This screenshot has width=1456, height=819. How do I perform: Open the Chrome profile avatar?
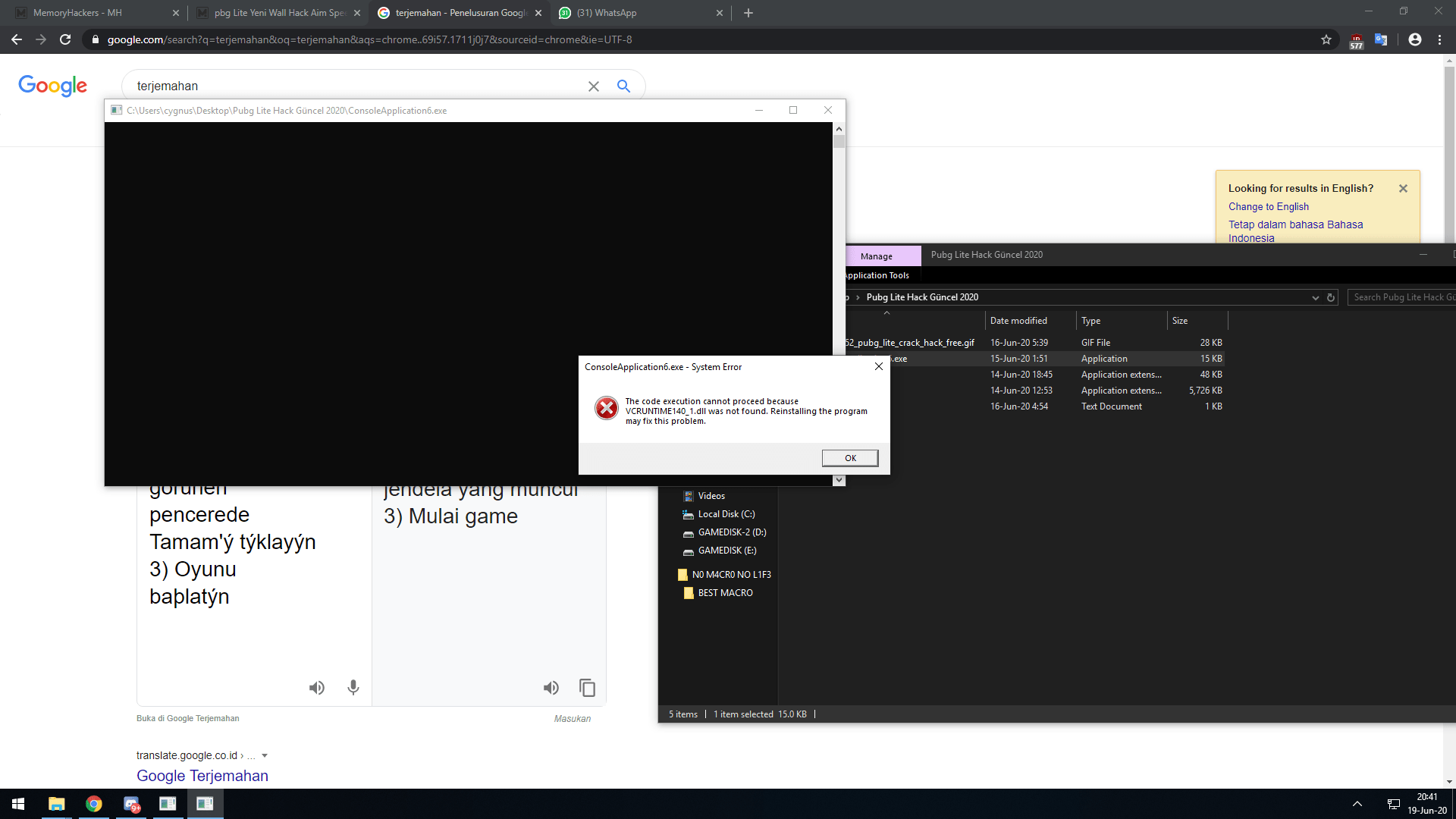point(1415,39)
